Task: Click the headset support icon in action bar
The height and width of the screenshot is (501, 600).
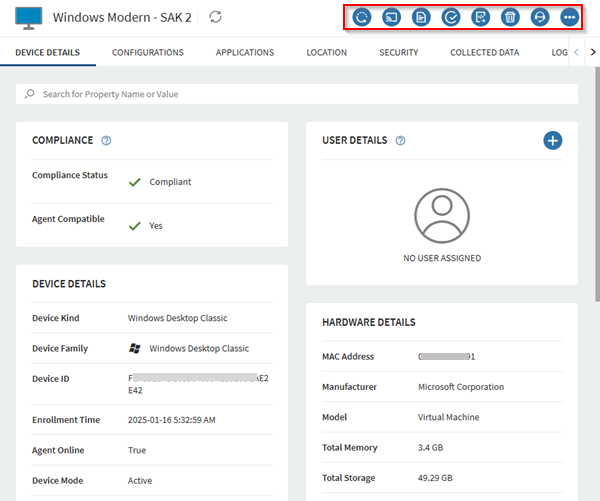Action: pos(540,17)
